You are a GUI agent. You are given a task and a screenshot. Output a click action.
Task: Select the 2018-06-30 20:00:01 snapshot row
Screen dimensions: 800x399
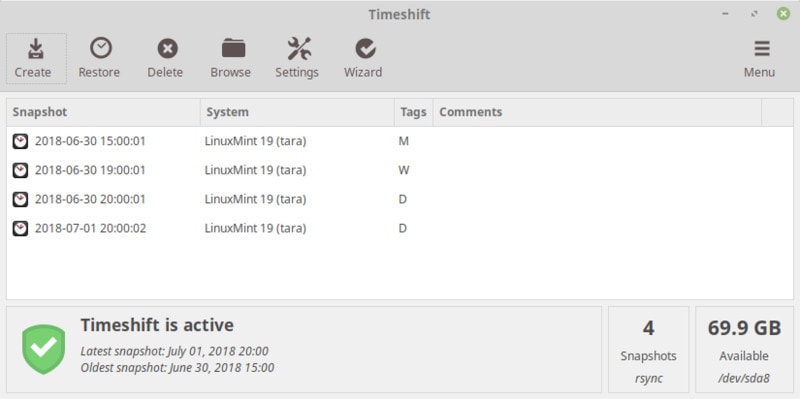click(x=400, y=199)
